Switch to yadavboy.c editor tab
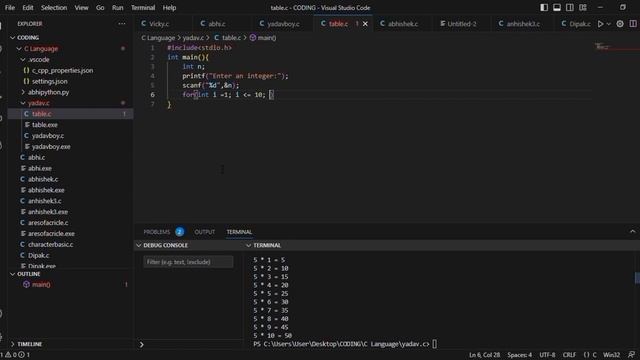Image resolution: width=640 pixels, height=360 pixels. tap(283, 24)
